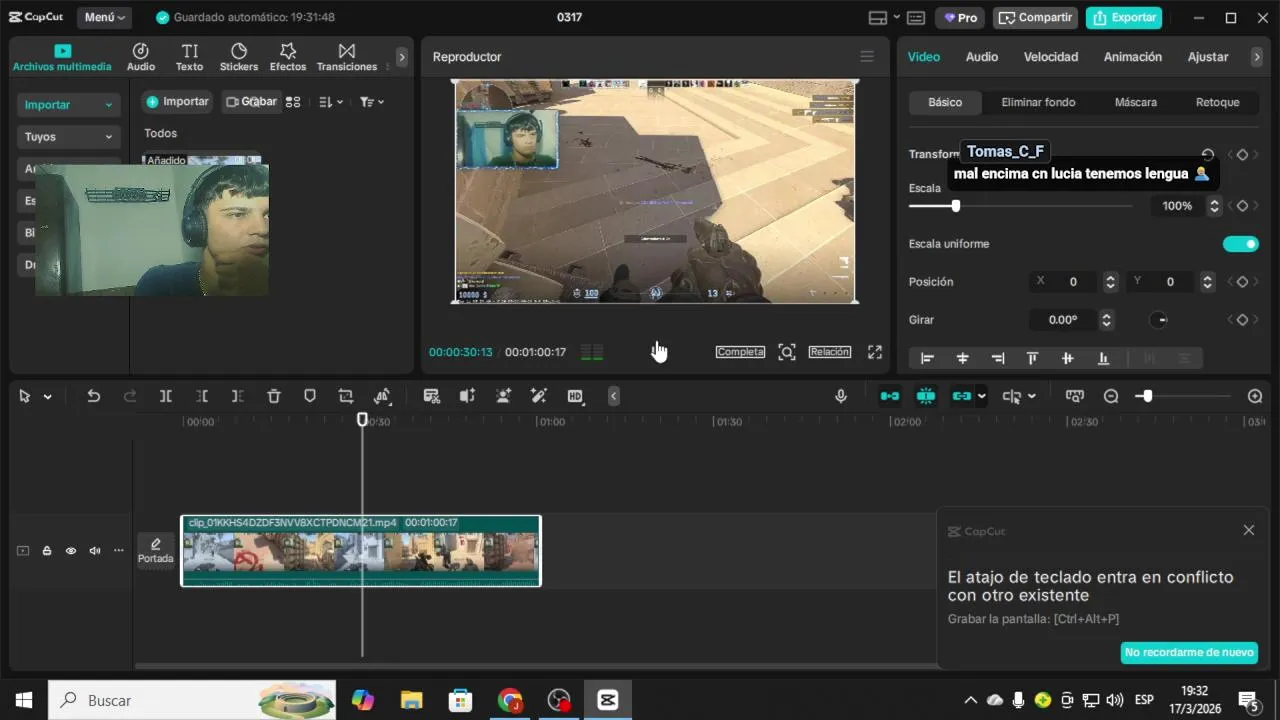Open the media sort order dropdown

[x=330, y=102]
